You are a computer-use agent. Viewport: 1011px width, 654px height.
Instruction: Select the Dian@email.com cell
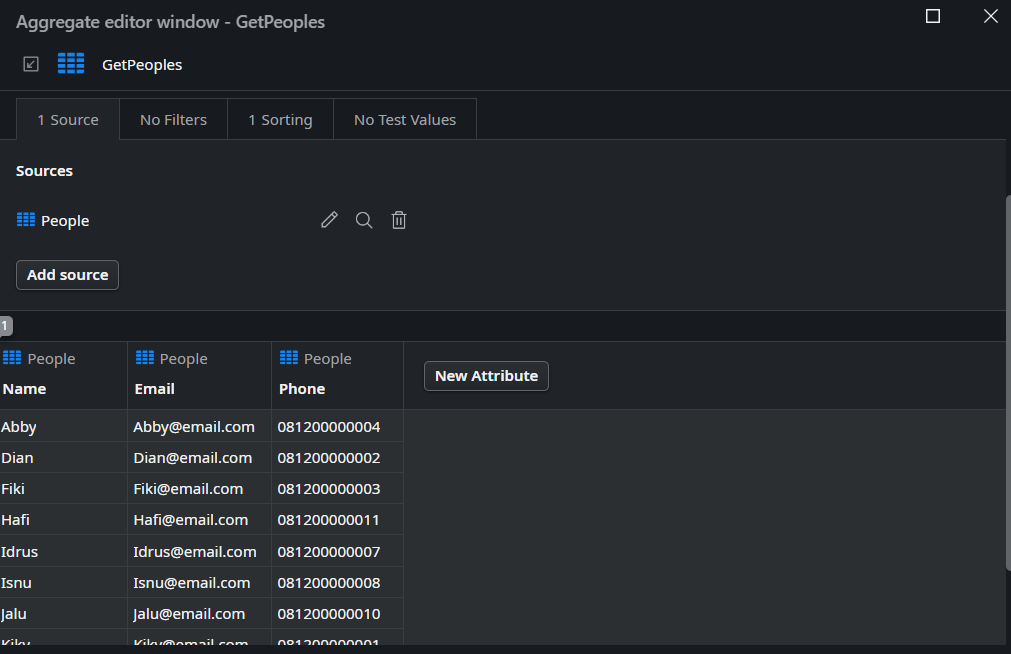tap(193, 458)
